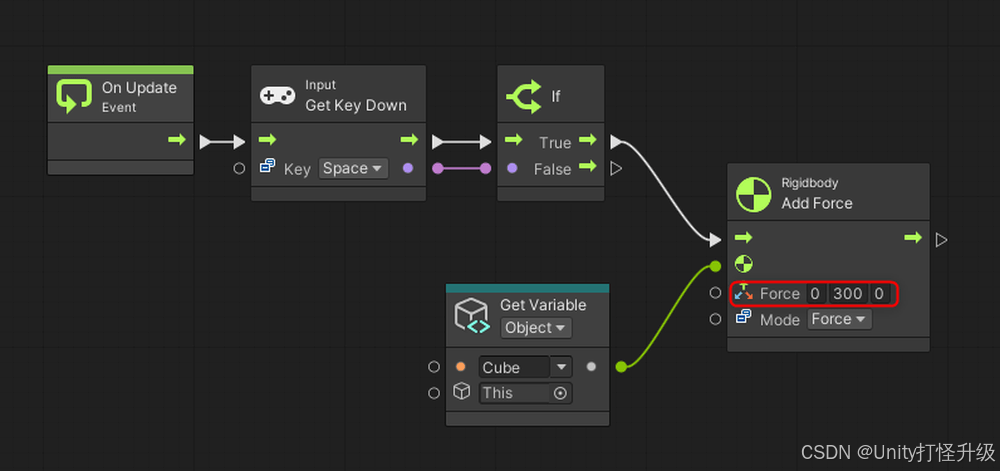Click the enum icon beside Mode label
Viewport: 1000px width, 471px height.
(x=744, y=317)
